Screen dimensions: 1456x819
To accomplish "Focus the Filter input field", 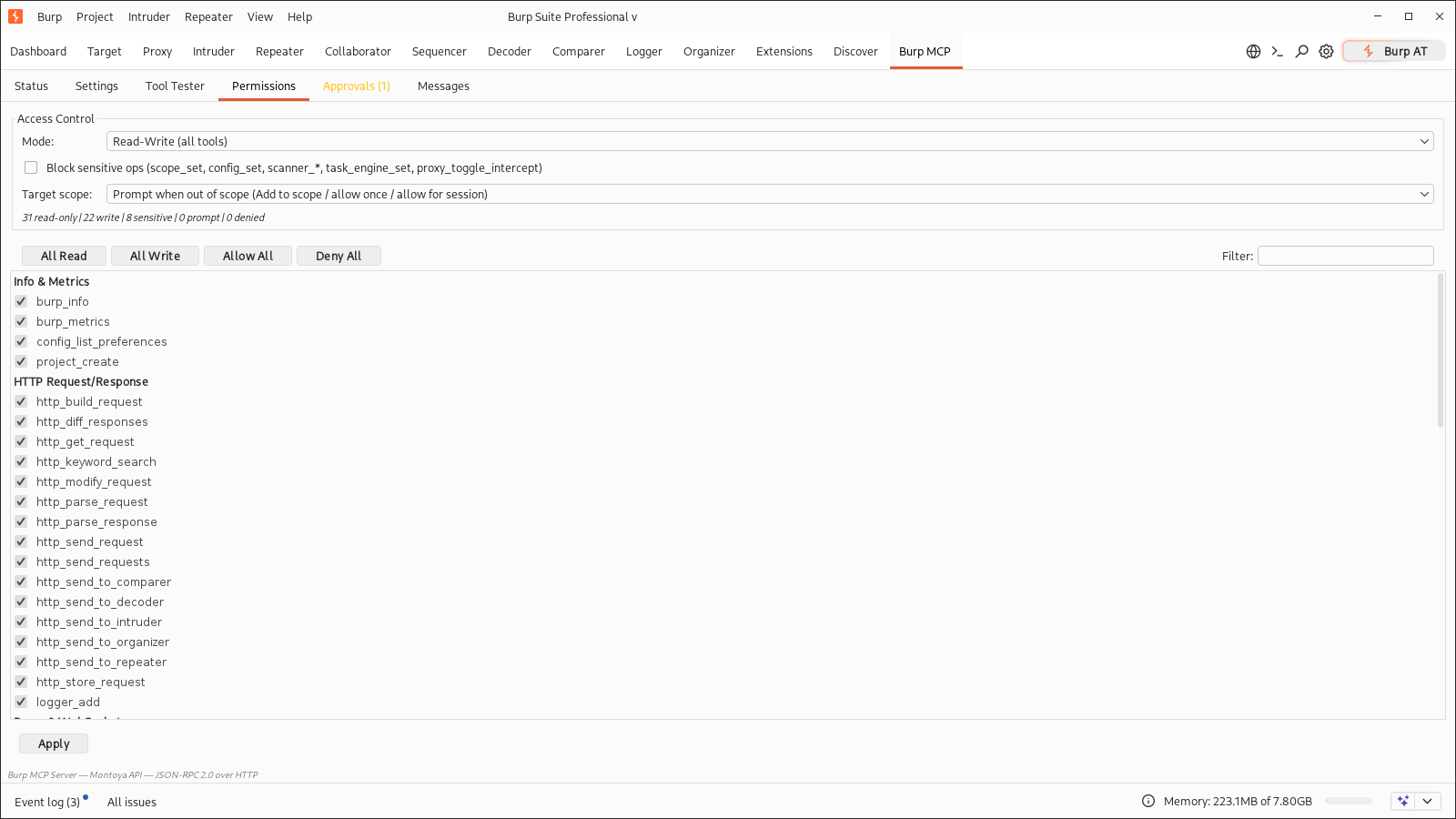I will tap(1346, 256).
